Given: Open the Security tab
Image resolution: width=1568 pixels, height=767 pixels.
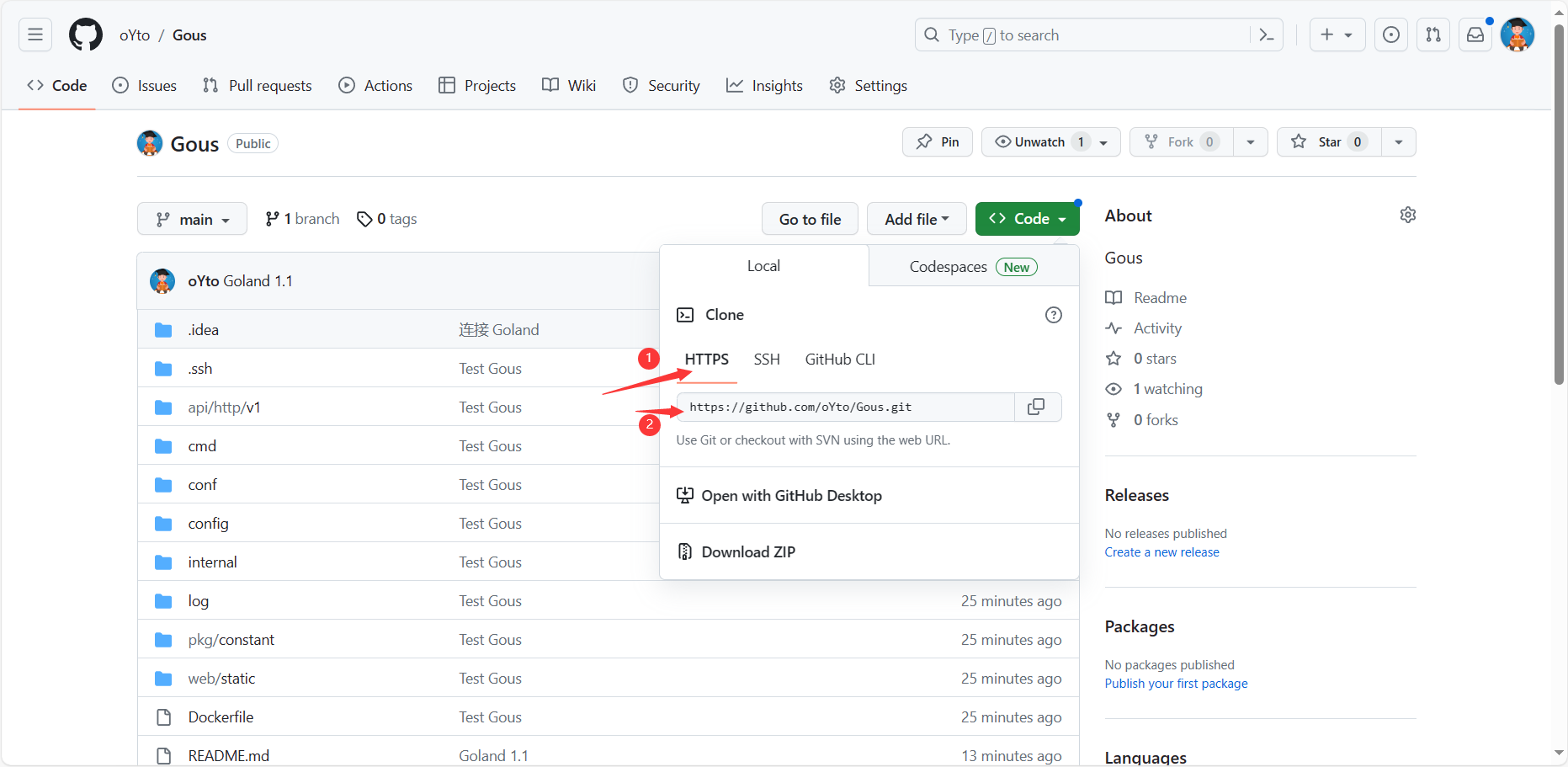Looking at the screenshot, I should tap(662, 85).
